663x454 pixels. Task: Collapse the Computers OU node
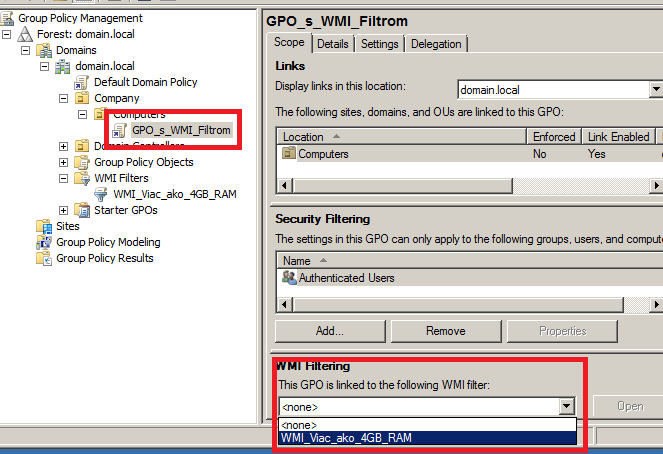tap(82, 115)
